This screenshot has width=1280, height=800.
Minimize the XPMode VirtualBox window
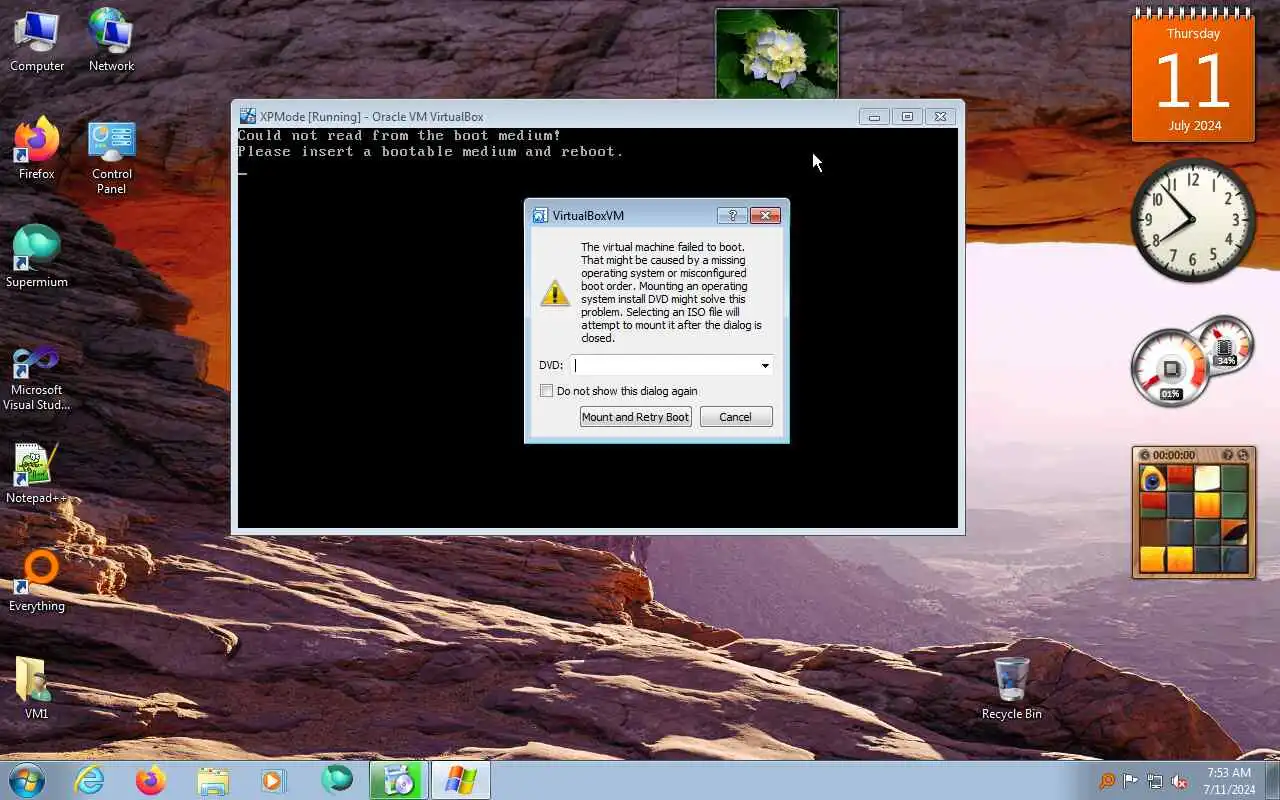click(874, 117)
